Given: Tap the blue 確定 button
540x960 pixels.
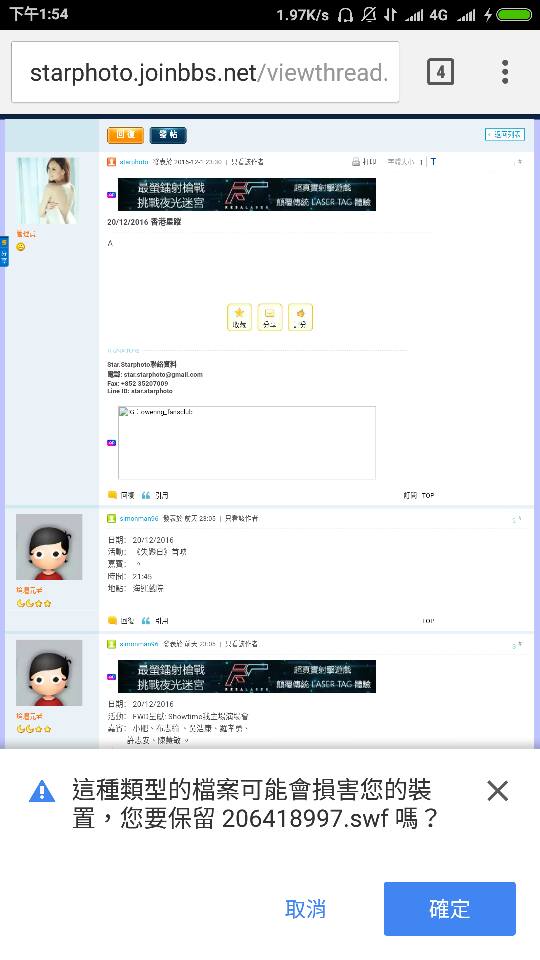Looking at the screenshot, I should point(449,909).
